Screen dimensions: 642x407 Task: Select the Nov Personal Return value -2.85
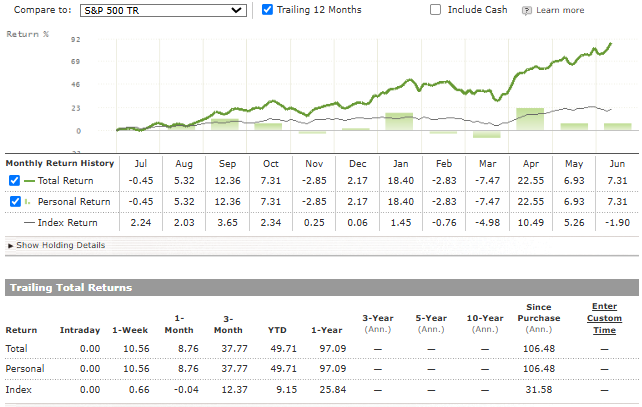(314, 201)
